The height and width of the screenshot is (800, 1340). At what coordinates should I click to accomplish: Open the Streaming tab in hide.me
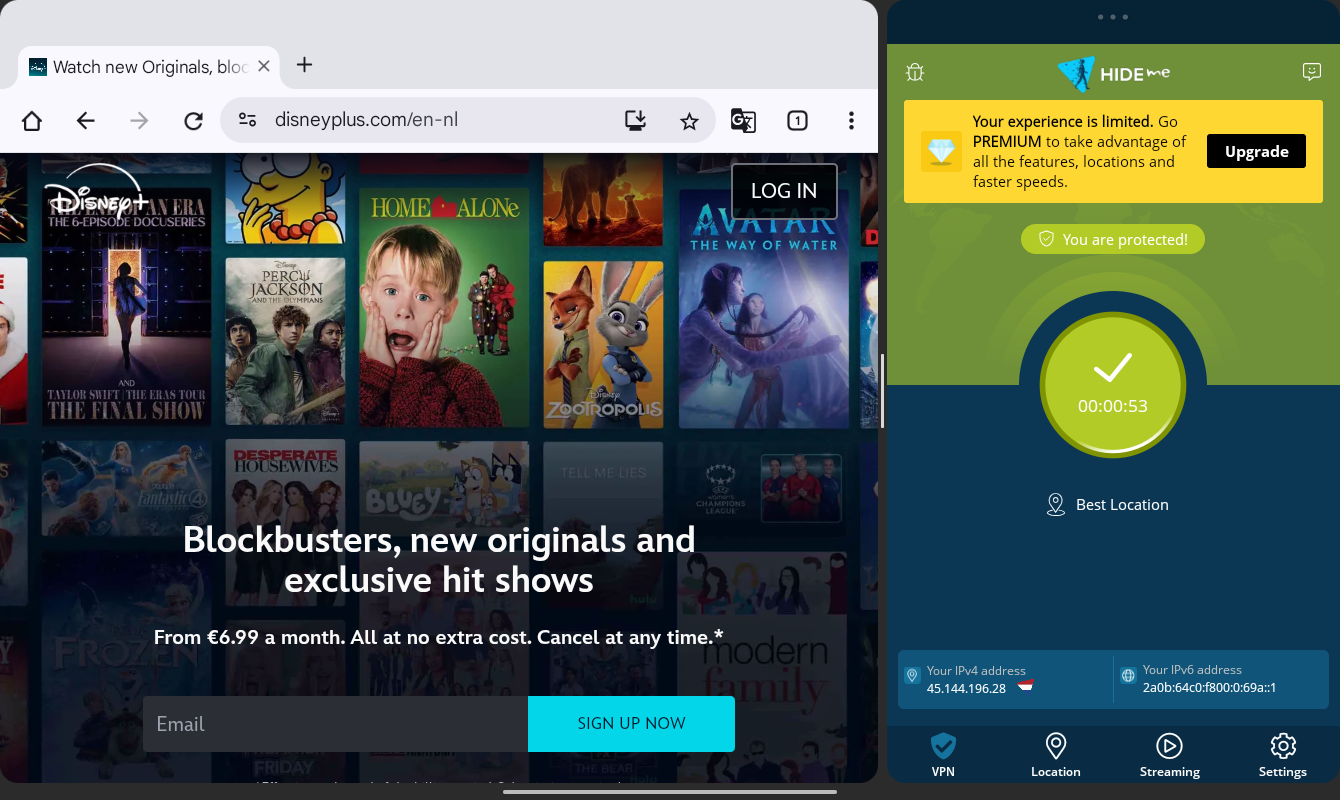[1169, 755]
